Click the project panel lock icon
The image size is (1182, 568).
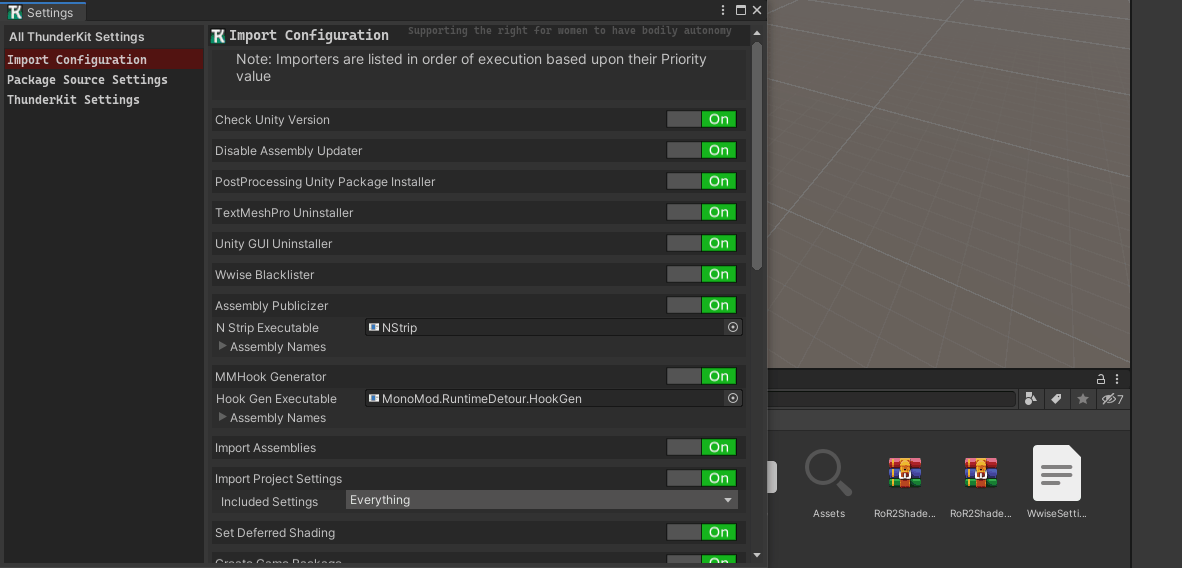point(1101,379)
